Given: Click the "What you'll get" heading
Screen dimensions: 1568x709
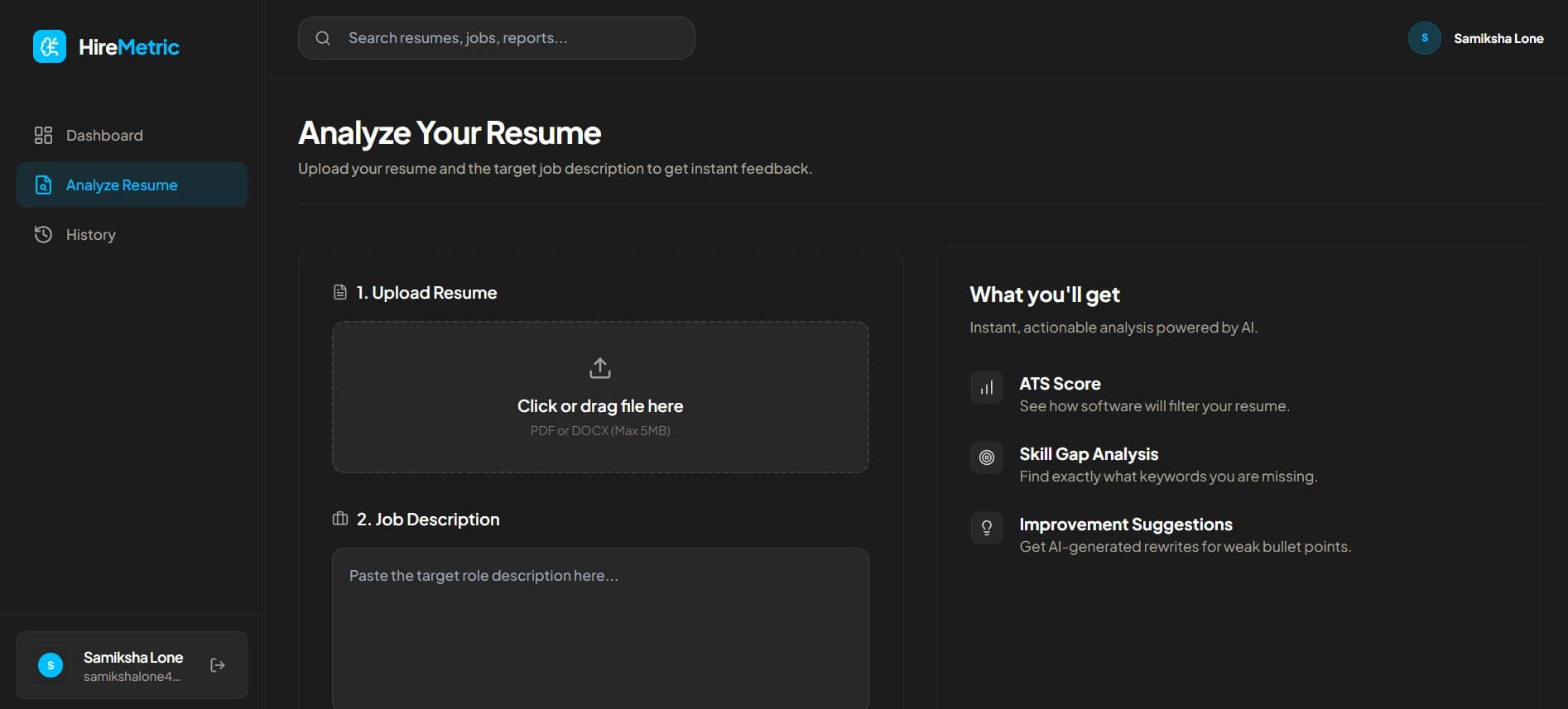Looking at the screenshot, I should click(x=1045, y=295).
